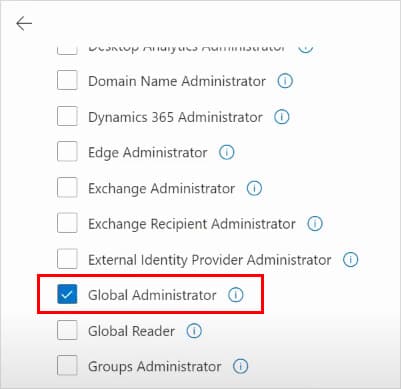Click the Edge Administrator label text
The width and height of the screenshot is (401, 389).
[148, 153]
